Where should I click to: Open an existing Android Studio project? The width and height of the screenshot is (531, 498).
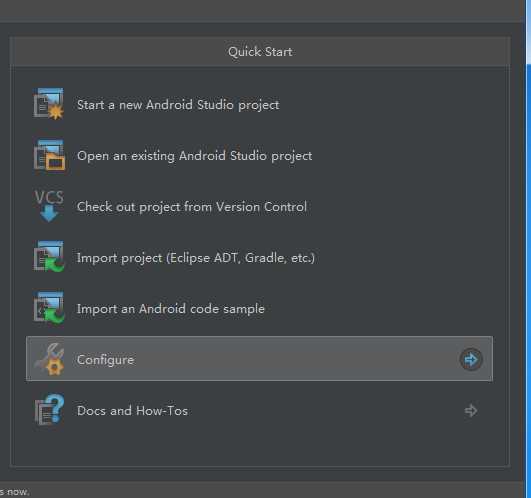coord(194,156)
